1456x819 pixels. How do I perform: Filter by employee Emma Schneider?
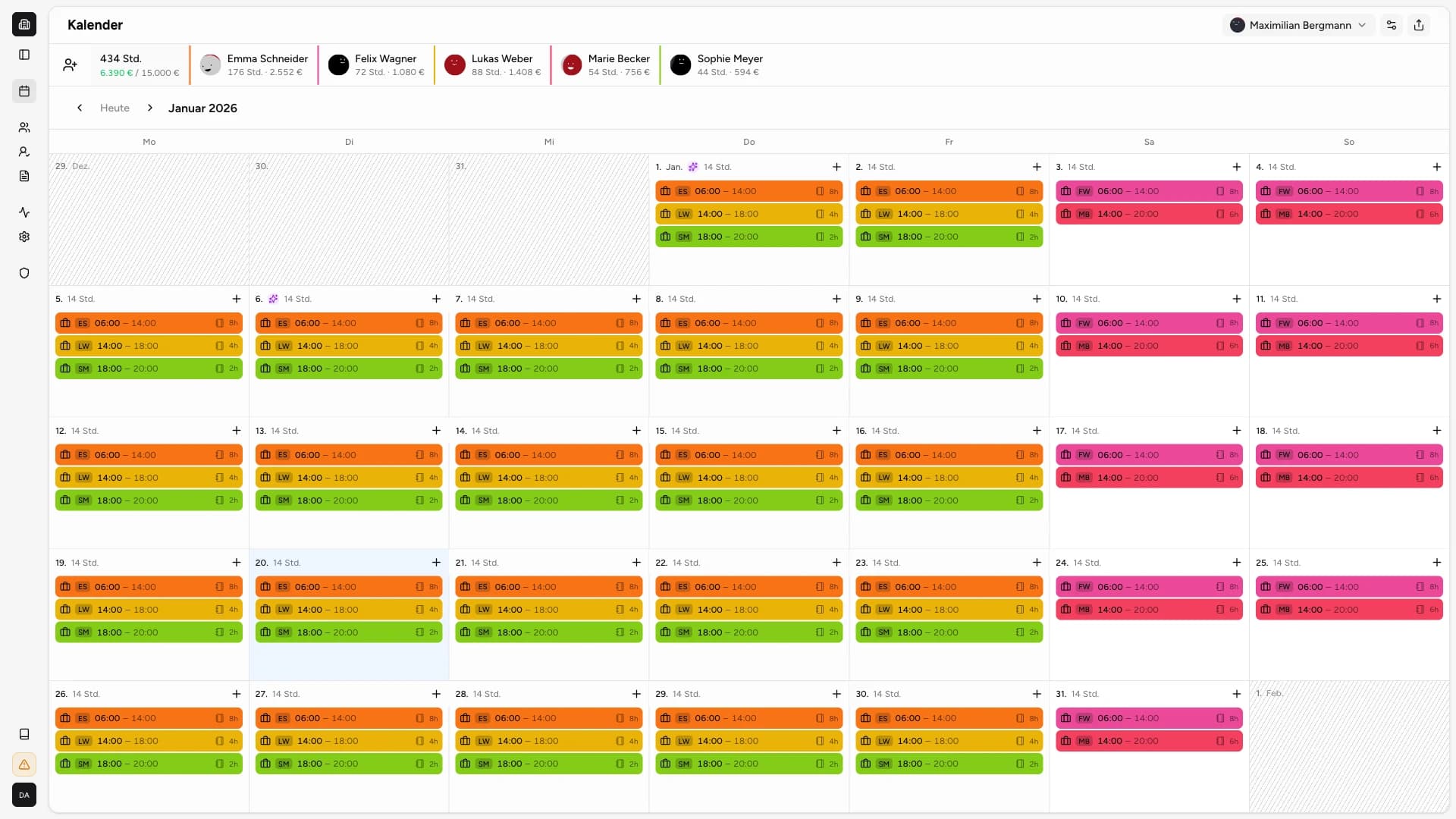coord(254,65)
